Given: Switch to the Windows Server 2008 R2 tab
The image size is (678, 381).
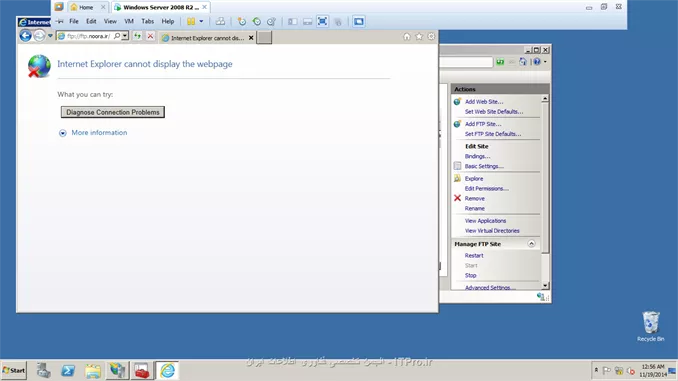Looking at the screenshot, I should [x=160, y=7].
